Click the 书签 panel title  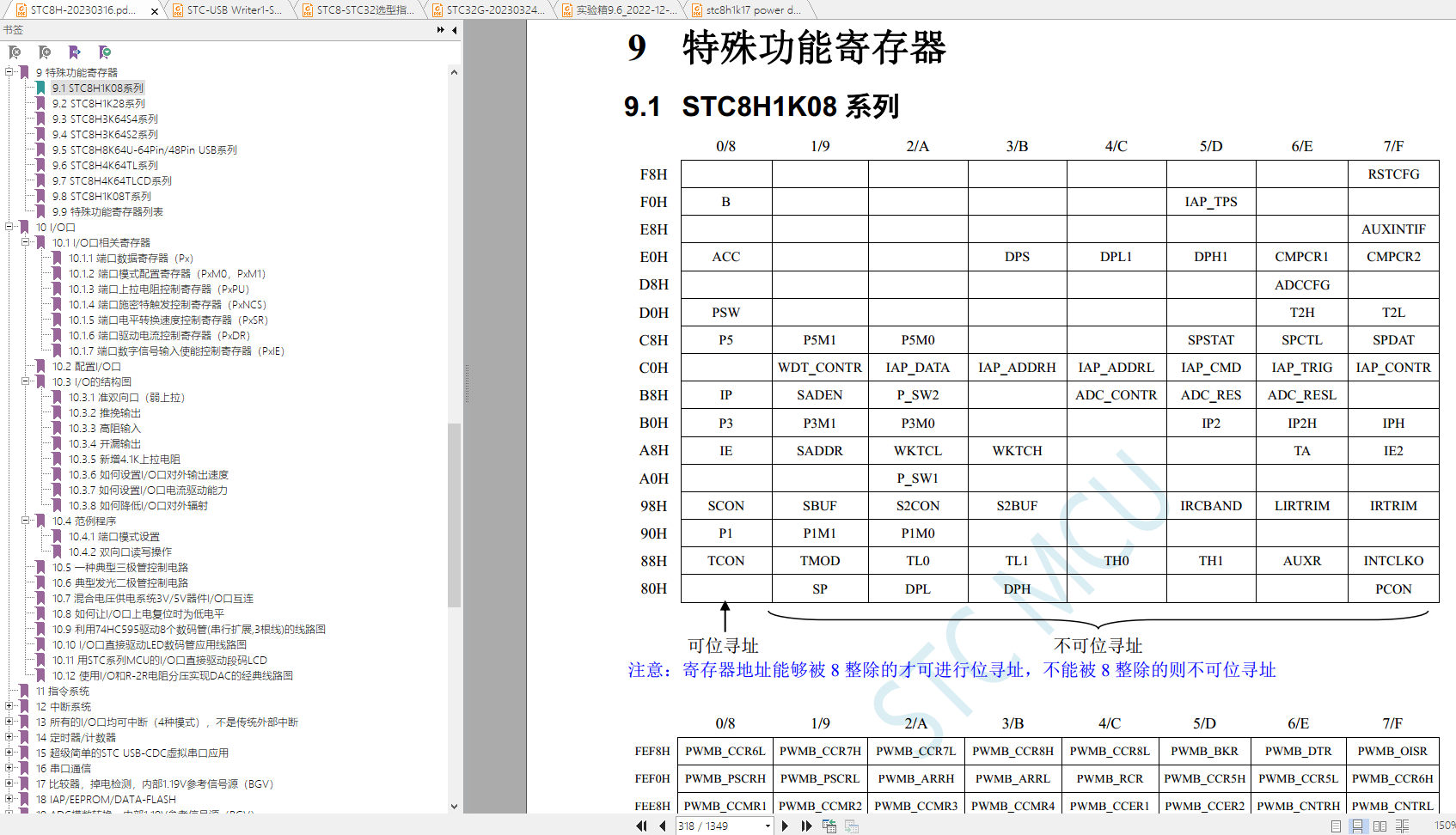coord(13,30)
